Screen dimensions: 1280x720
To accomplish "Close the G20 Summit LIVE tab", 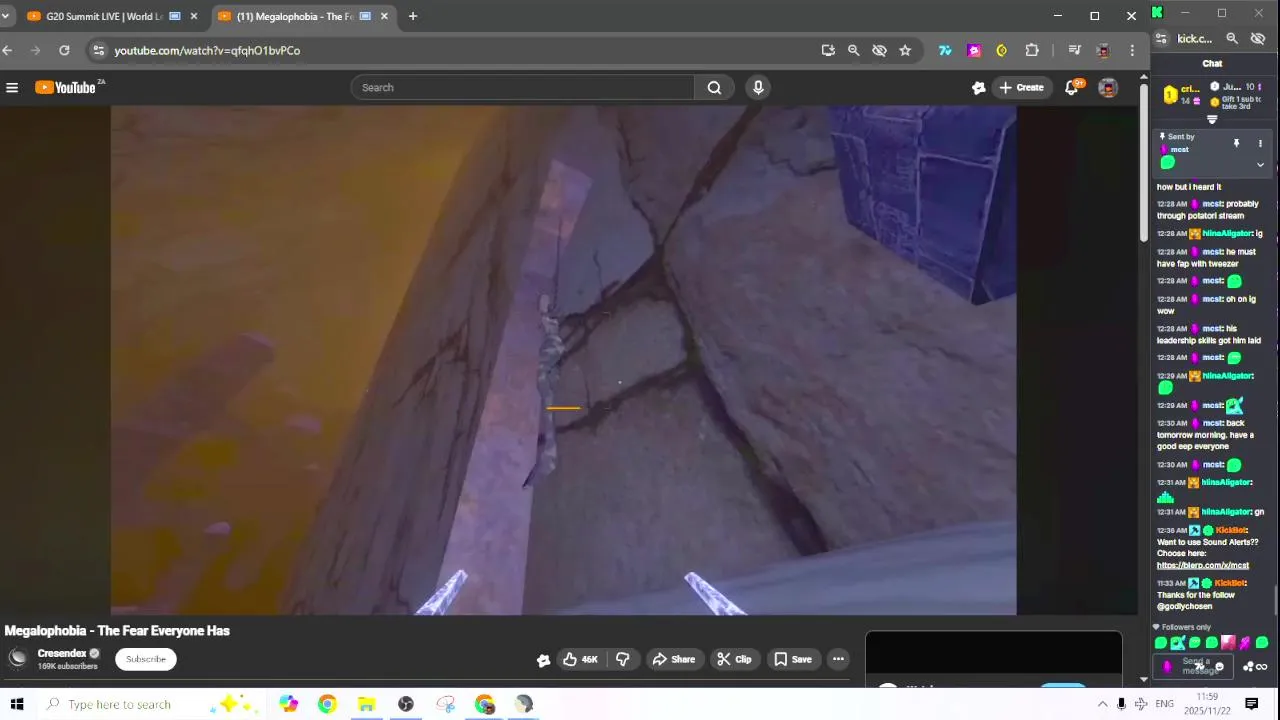I will pyautogui.click(x=194, y=16).
